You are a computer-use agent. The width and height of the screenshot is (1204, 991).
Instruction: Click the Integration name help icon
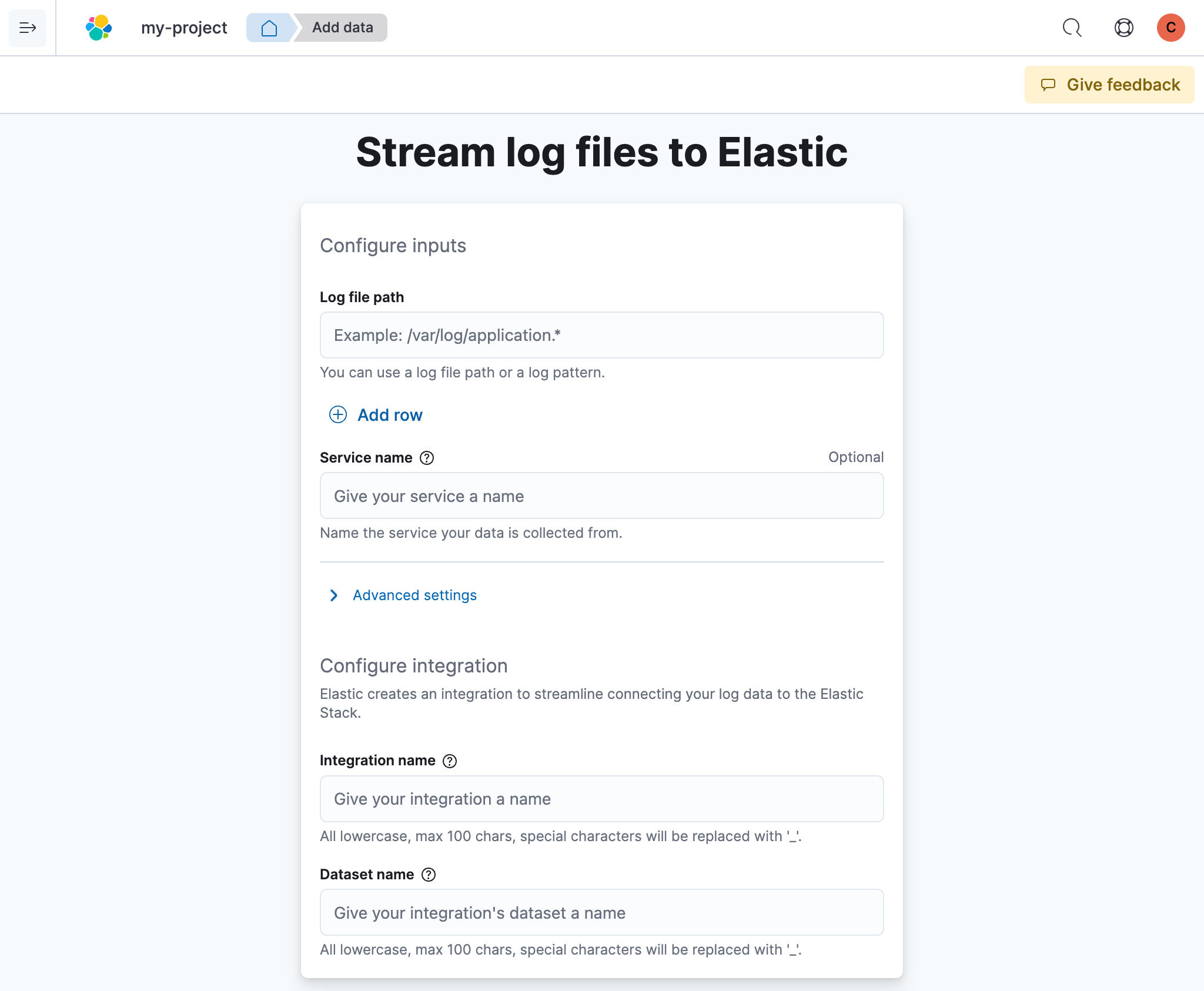450,761
